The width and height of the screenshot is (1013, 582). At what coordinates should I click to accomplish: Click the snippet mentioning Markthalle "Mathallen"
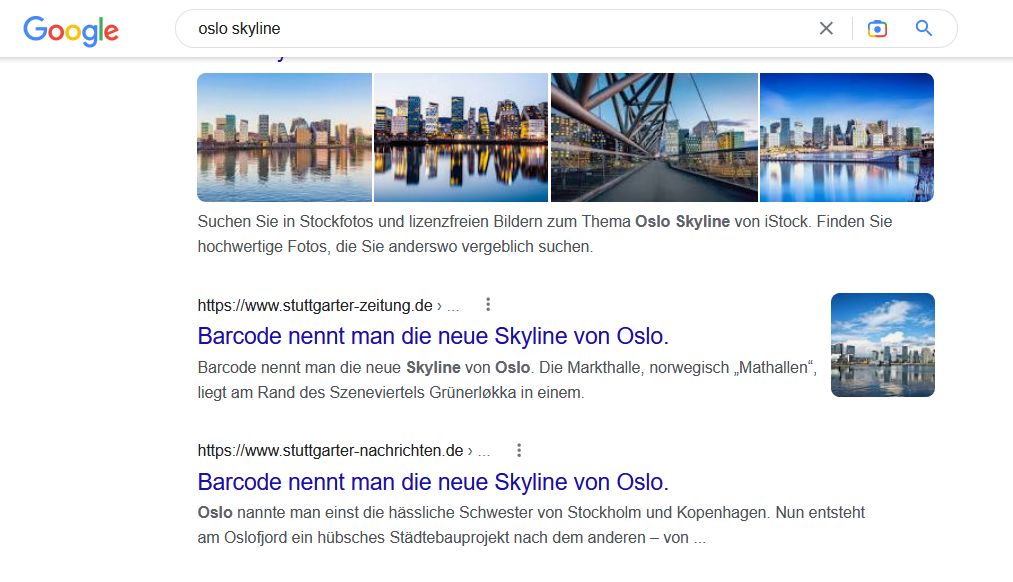507,380
